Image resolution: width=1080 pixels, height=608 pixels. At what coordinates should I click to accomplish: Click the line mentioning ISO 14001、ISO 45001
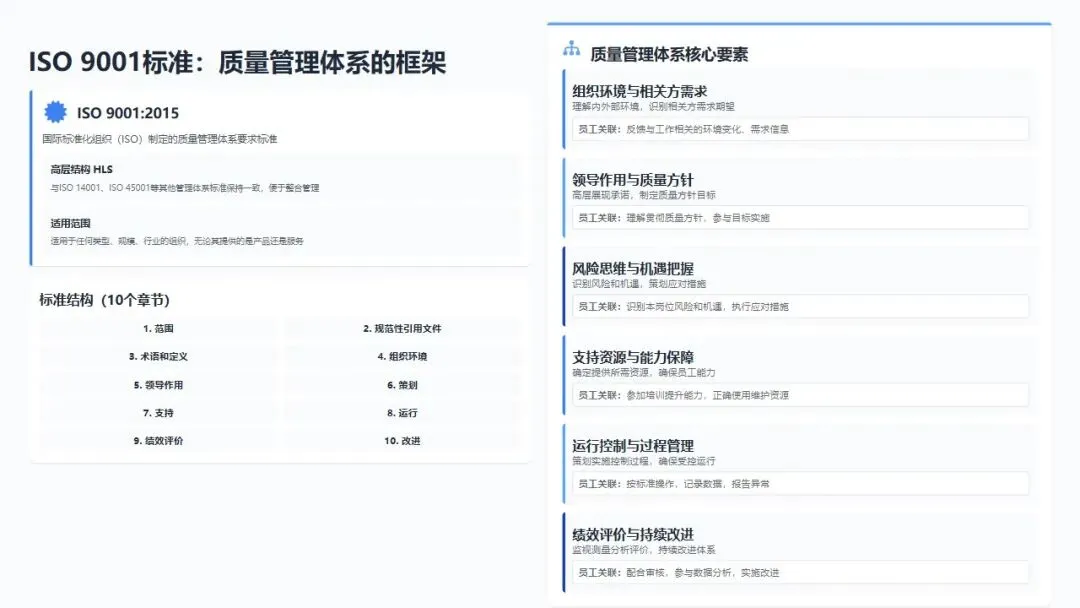pos(185,188)
